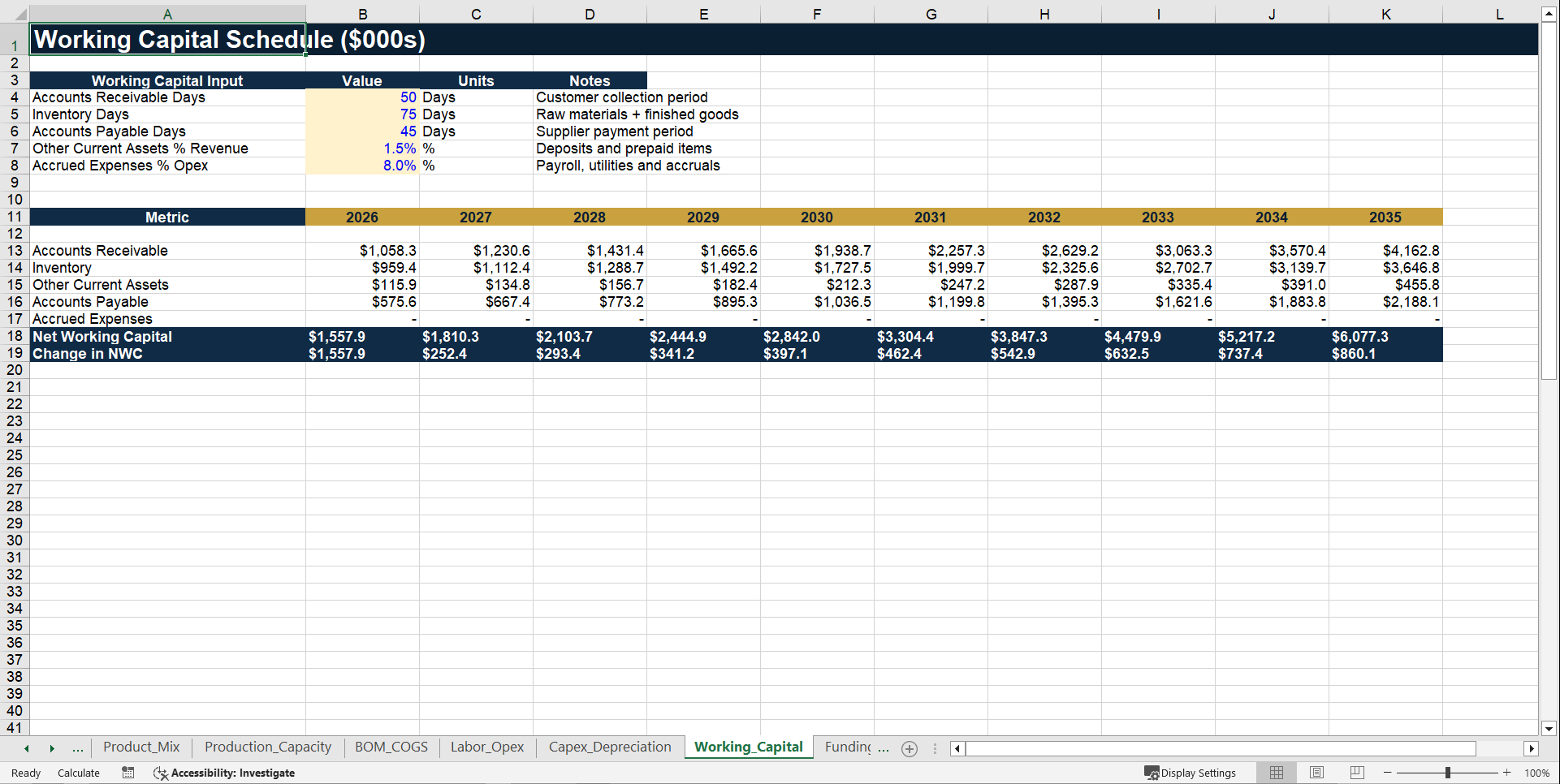1560x784 pixels.
Task: Select column F header
Action: click(817, 14)
